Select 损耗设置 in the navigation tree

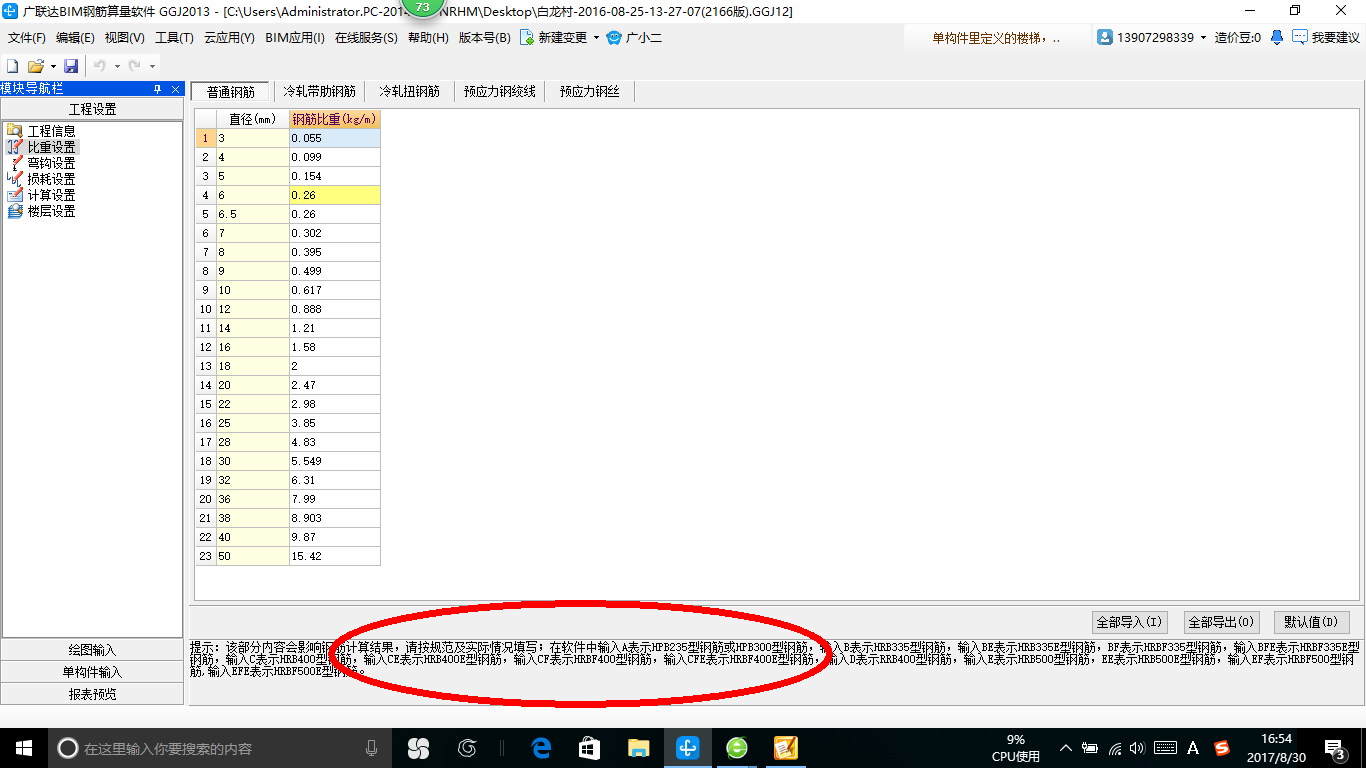[x=51, y=179]
